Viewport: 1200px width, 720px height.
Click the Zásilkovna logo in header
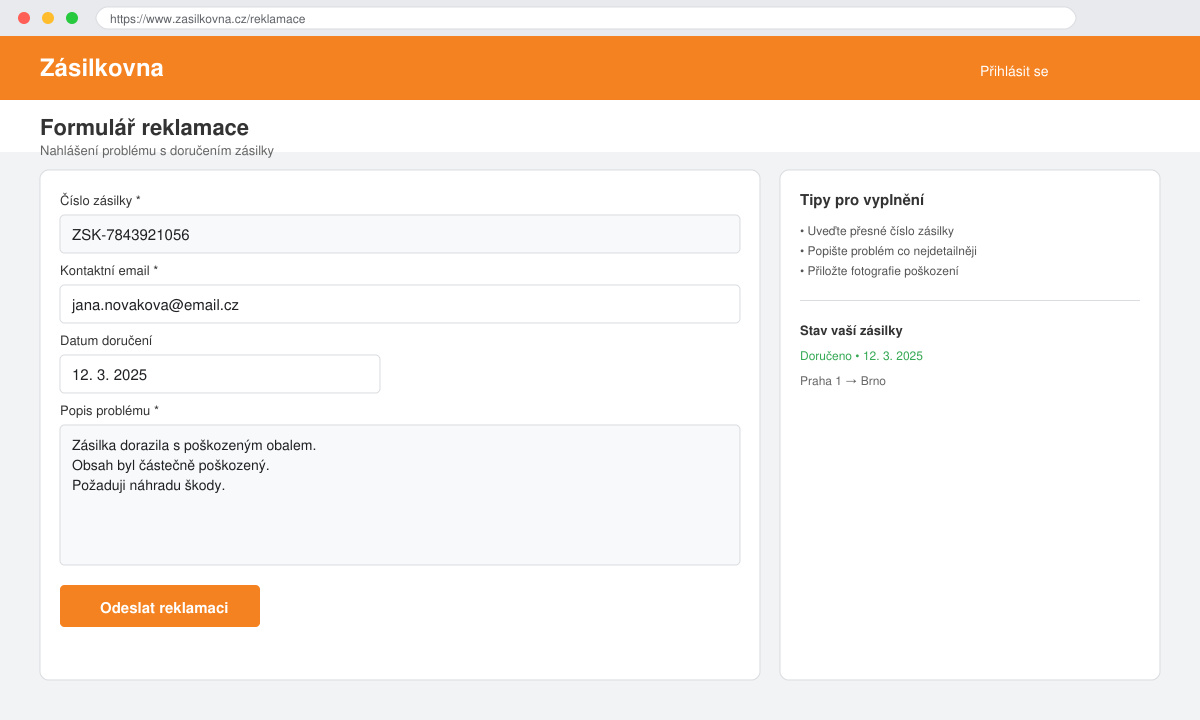click(x=101, y=68)
